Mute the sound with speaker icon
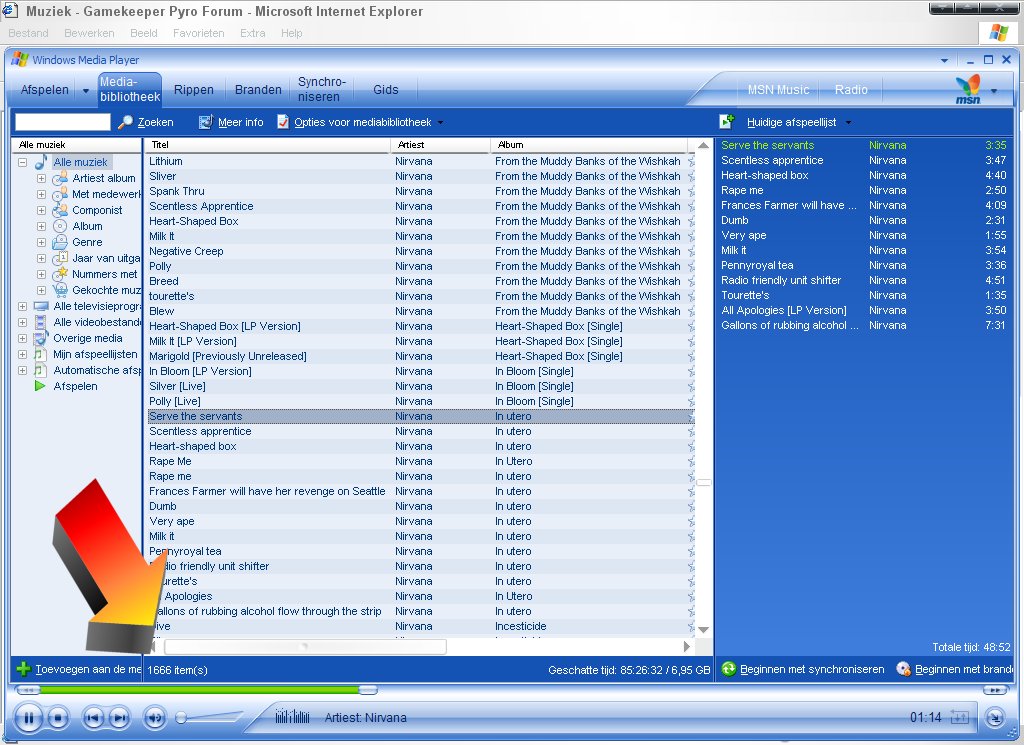Screen dimensions: 1024x745 154,717
